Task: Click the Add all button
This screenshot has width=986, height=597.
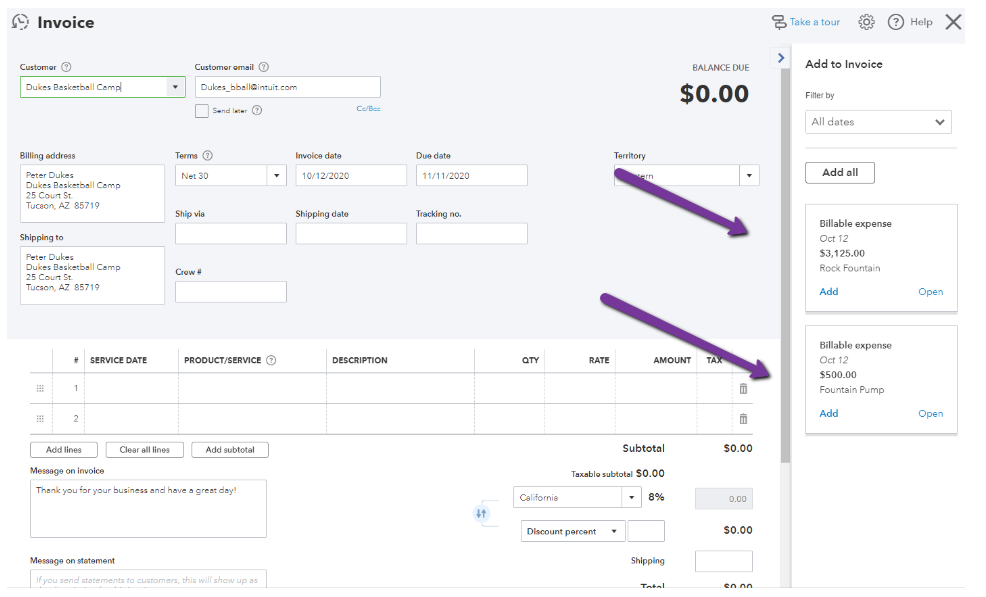Action: pyautogui.click(x=839, y=173)
